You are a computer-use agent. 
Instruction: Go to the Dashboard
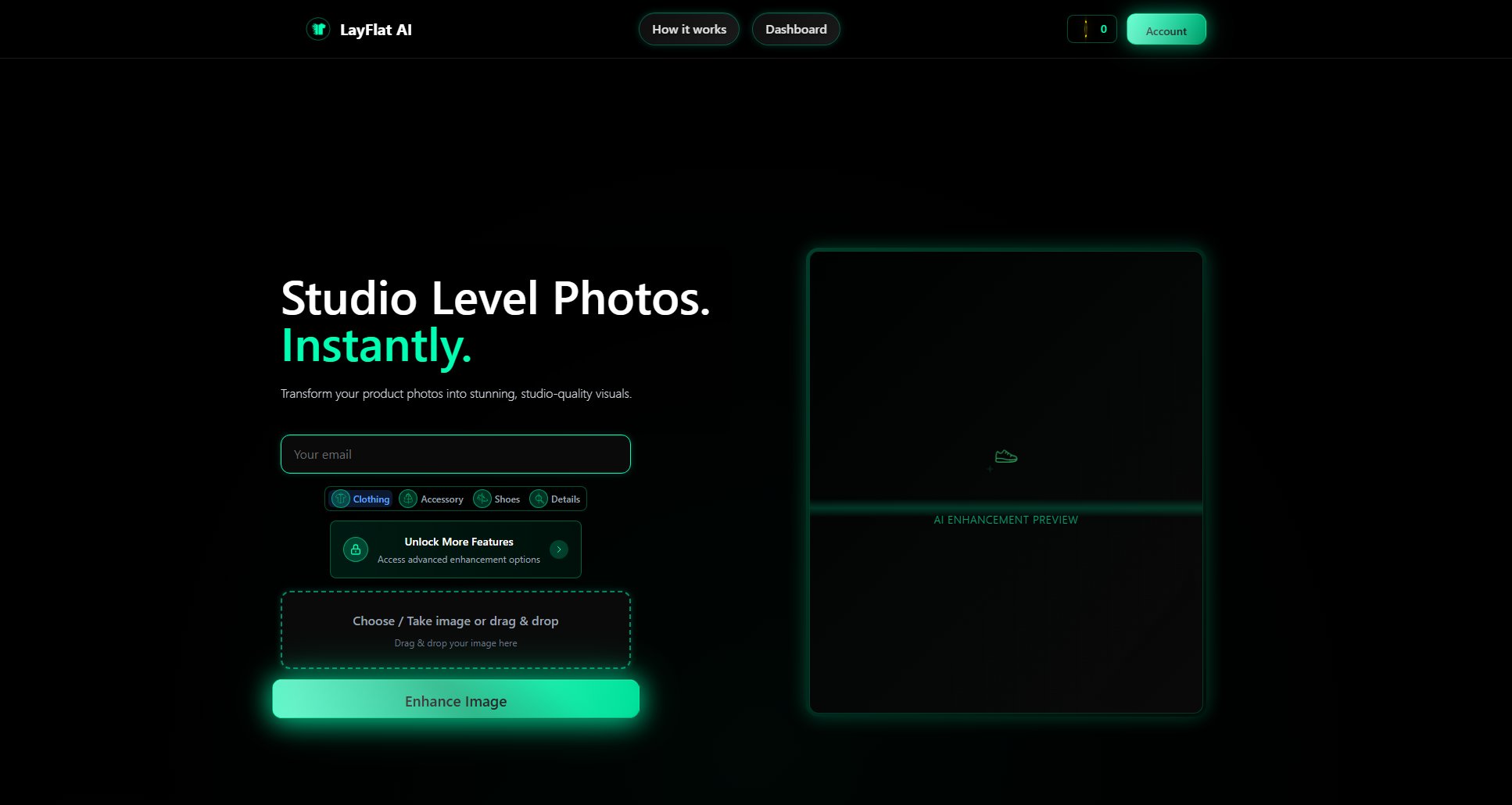(796, 29)
